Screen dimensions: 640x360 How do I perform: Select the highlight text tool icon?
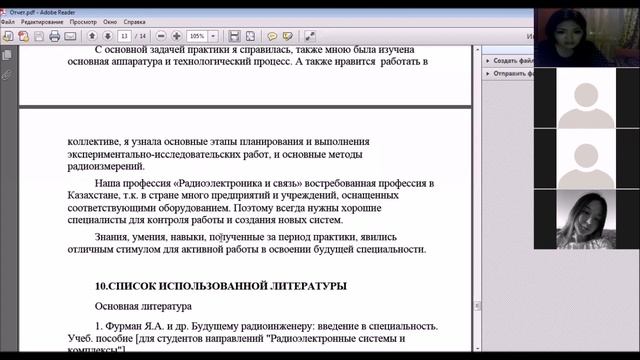pos(287,36)
